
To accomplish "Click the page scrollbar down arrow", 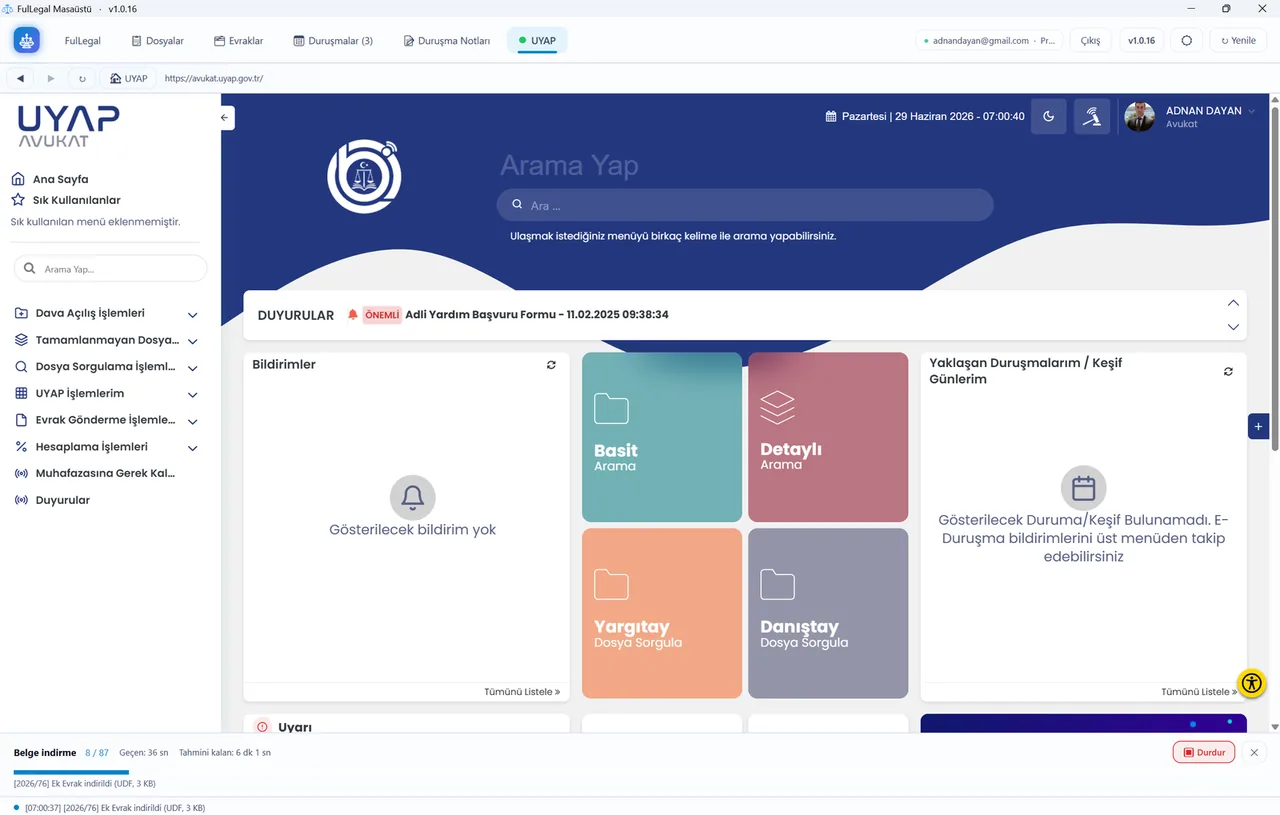I will [1274, 727].
